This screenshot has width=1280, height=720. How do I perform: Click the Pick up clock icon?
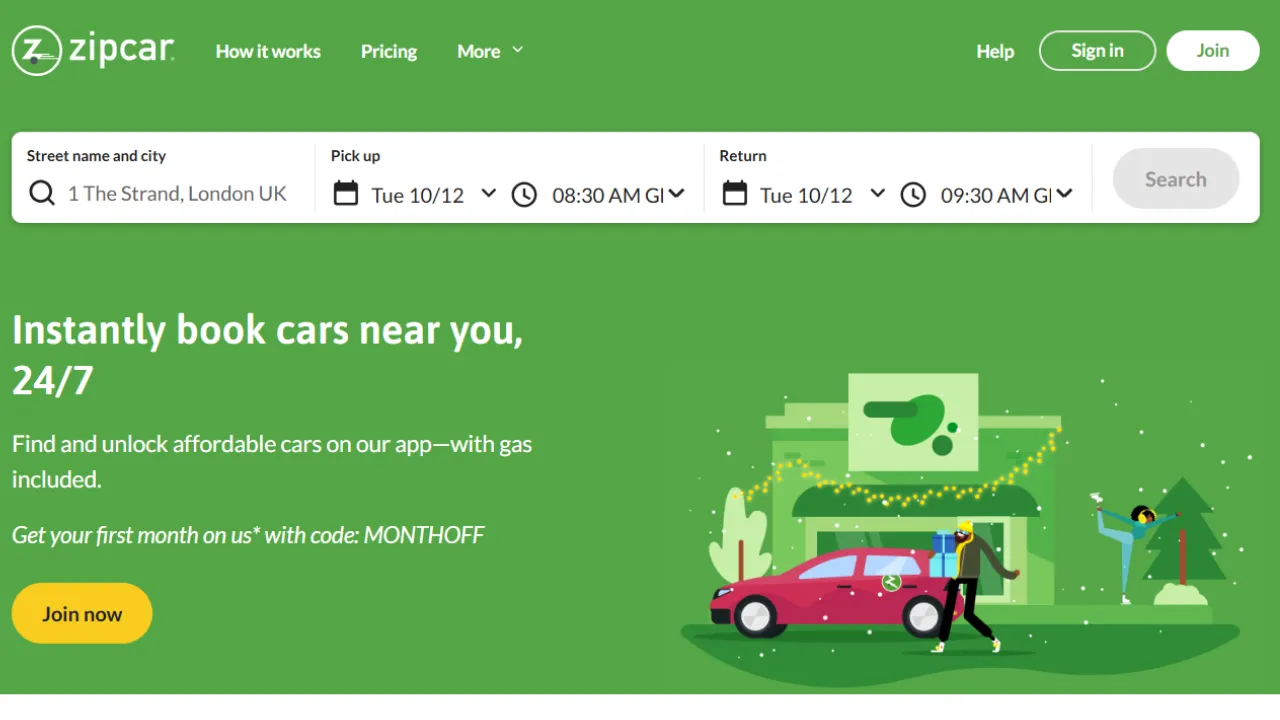pos(524,194)
